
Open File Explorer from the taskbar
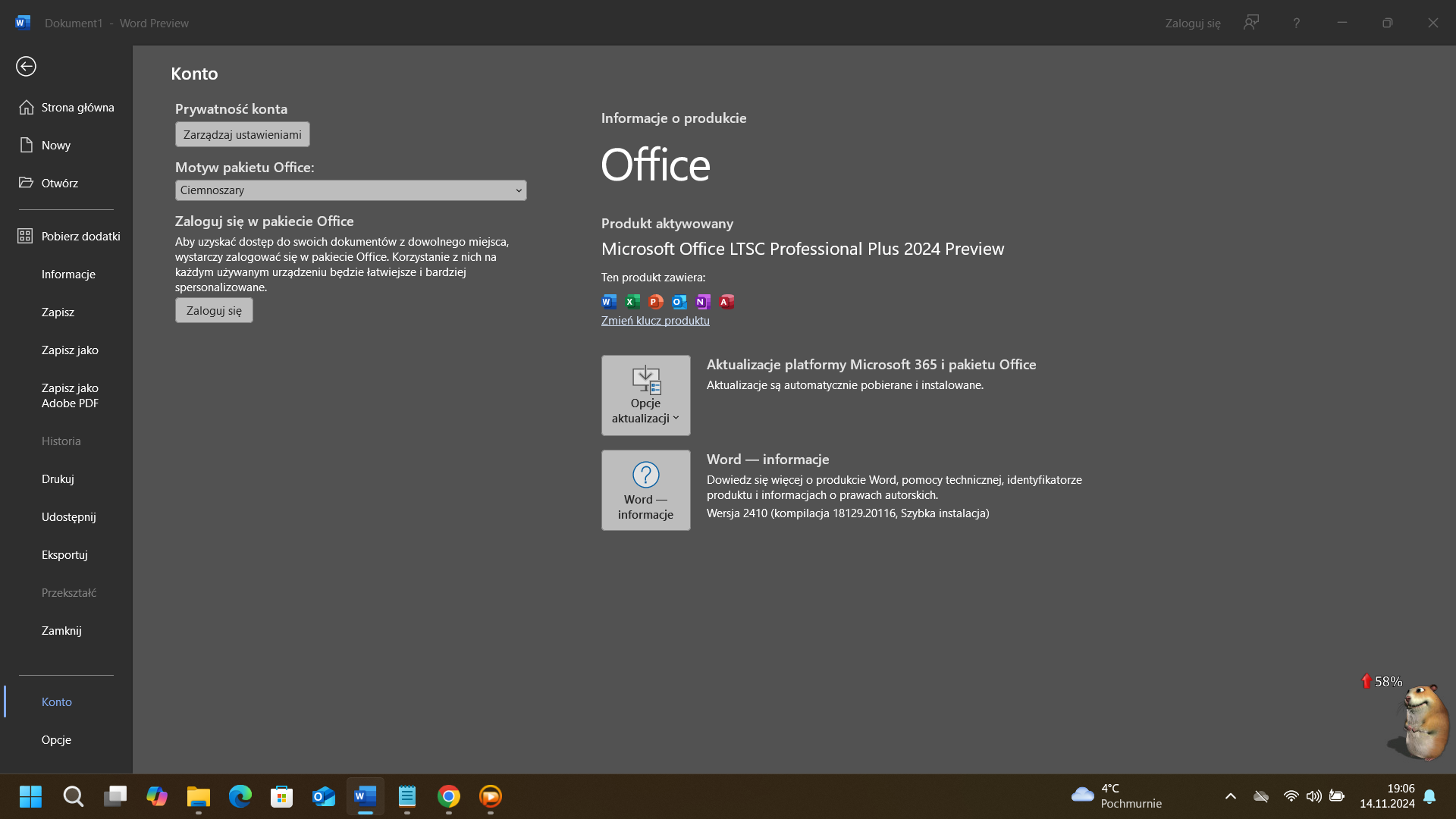pos(199,796)
